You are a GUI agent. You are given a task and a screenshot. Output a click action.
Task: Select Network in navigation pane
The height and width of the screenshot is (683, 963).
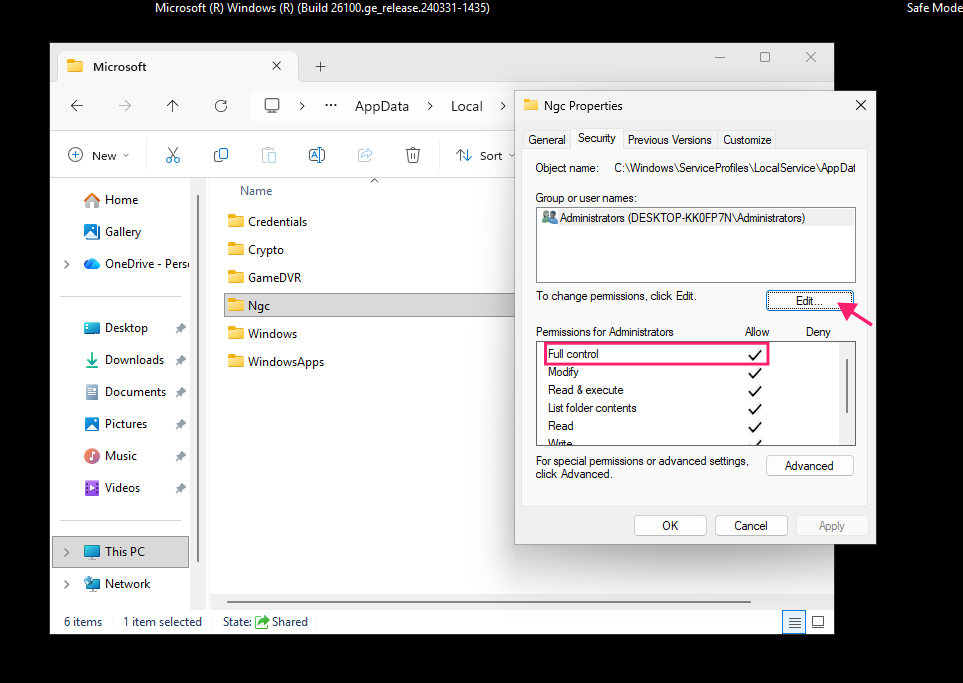[x=117, y=583]
